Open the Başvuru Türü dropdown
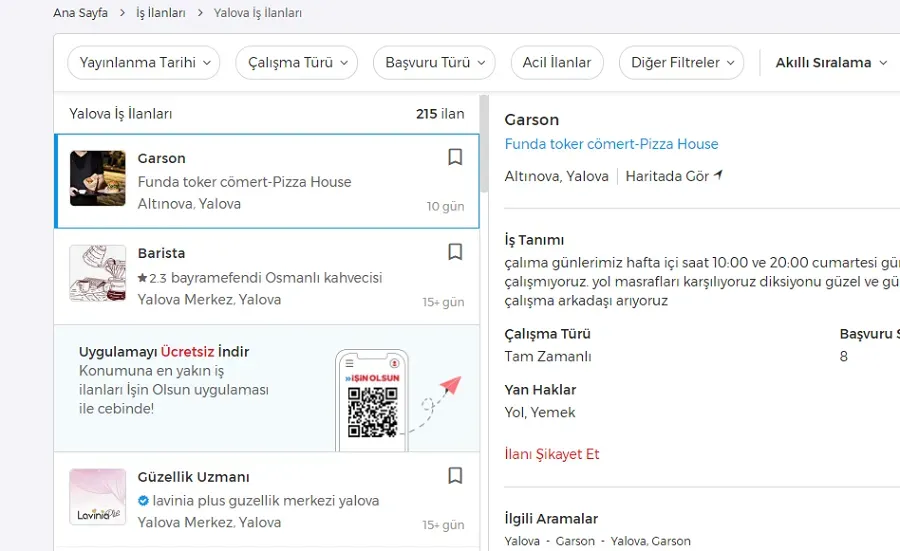900x551 pixels. point(434,62)
